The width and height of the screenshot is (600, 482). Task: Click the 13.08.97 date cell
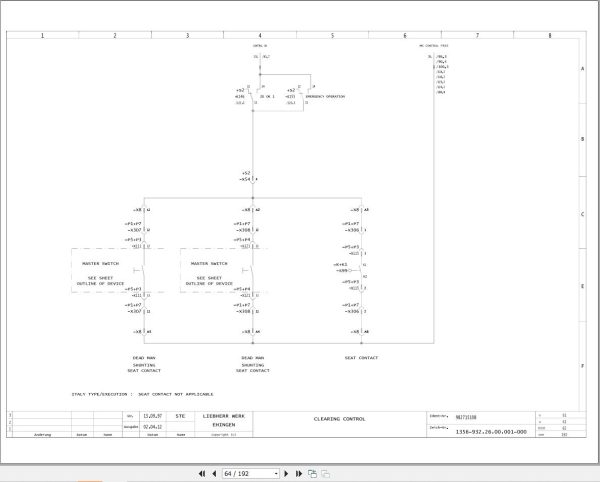[152, 416]
